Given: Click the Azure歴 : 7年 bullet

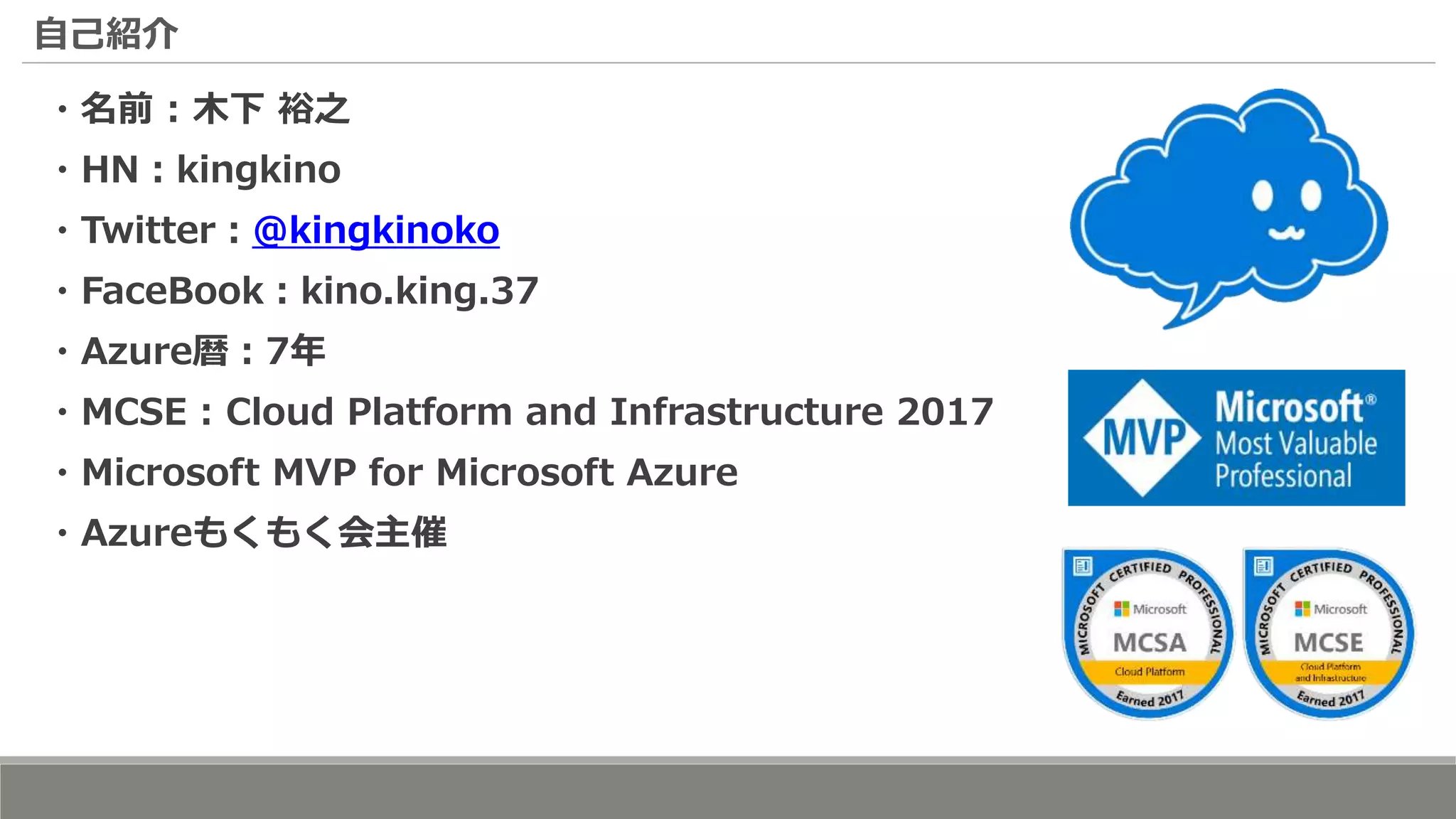Looking at the screenshot, I should [x=203, y=351].
